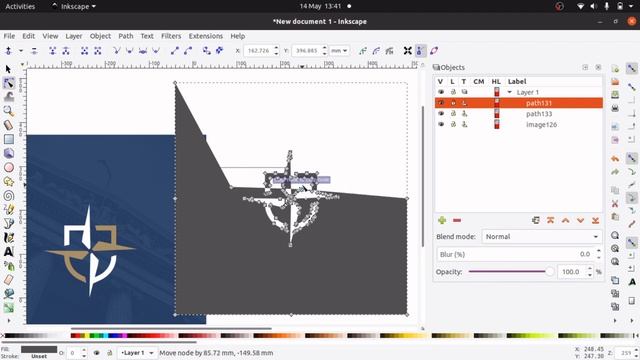The image size is (640, 360).
Task: Select the path131 row label
Action: coord(539,103)
